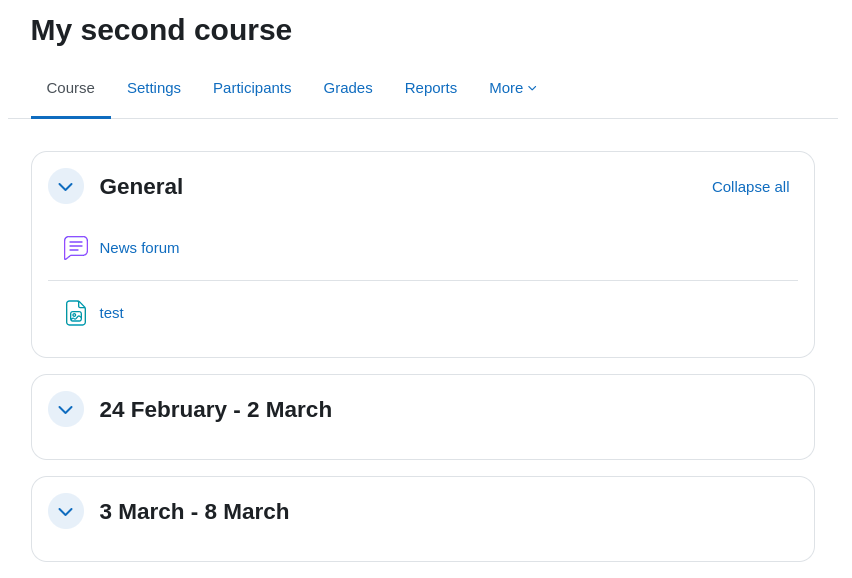Viewport: 852px width, 578px height.
Task: Go to the Grades tab
Action: 348,88
